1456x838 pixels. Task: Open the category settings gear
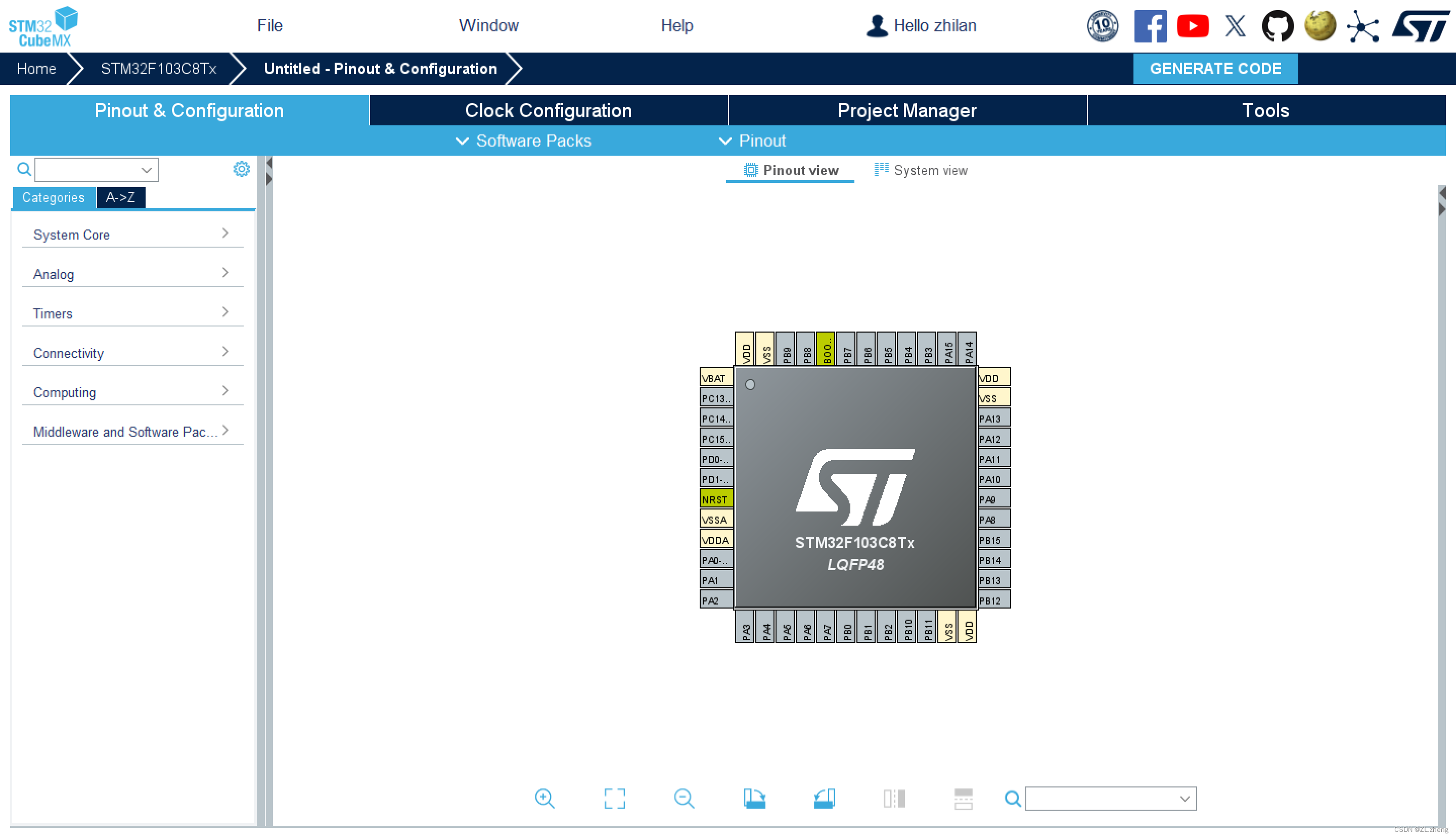tap(241, 169)
